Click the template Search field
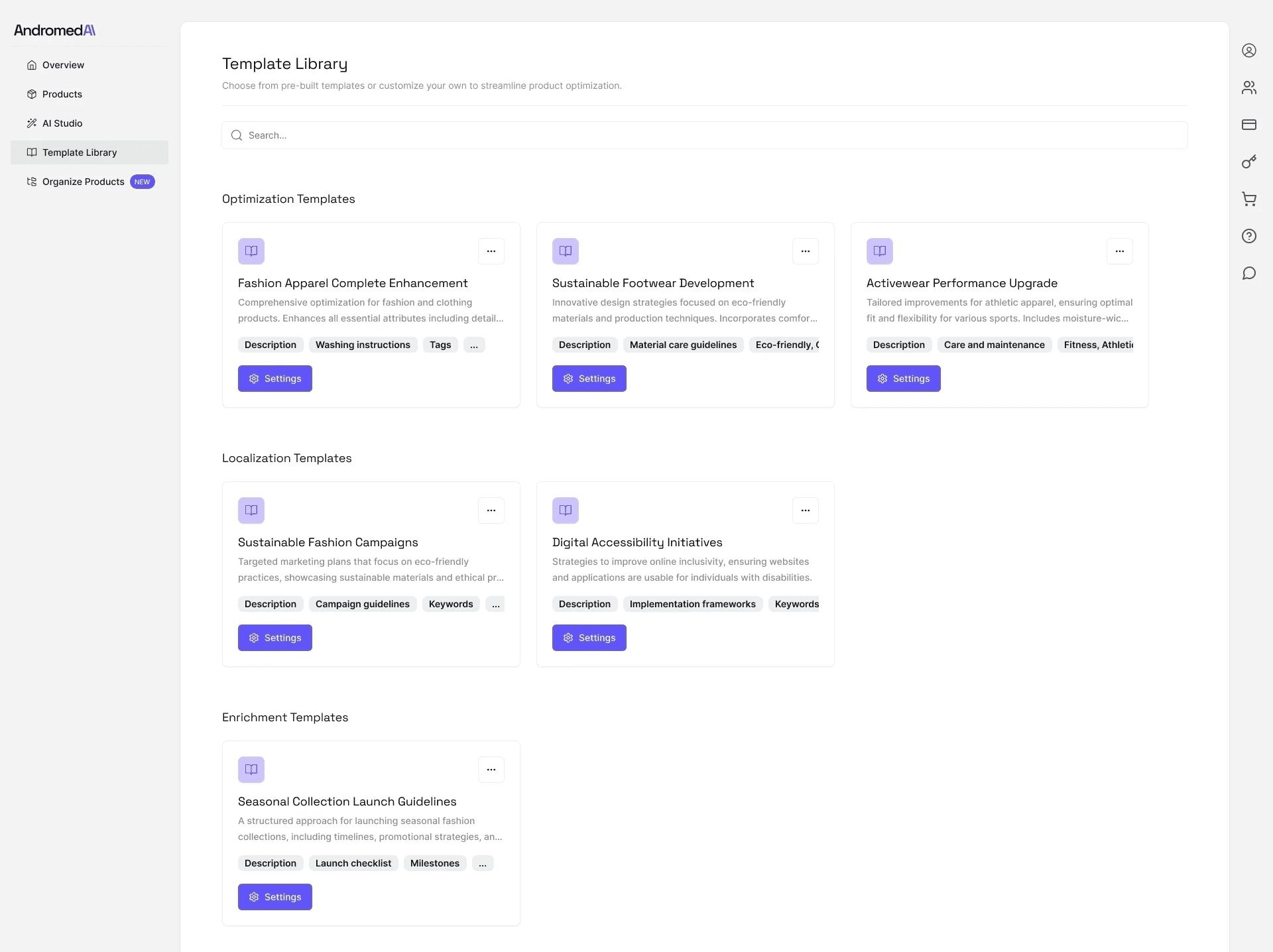The image size is (1273, 952). pyautogui.click(x=704, y=135)
